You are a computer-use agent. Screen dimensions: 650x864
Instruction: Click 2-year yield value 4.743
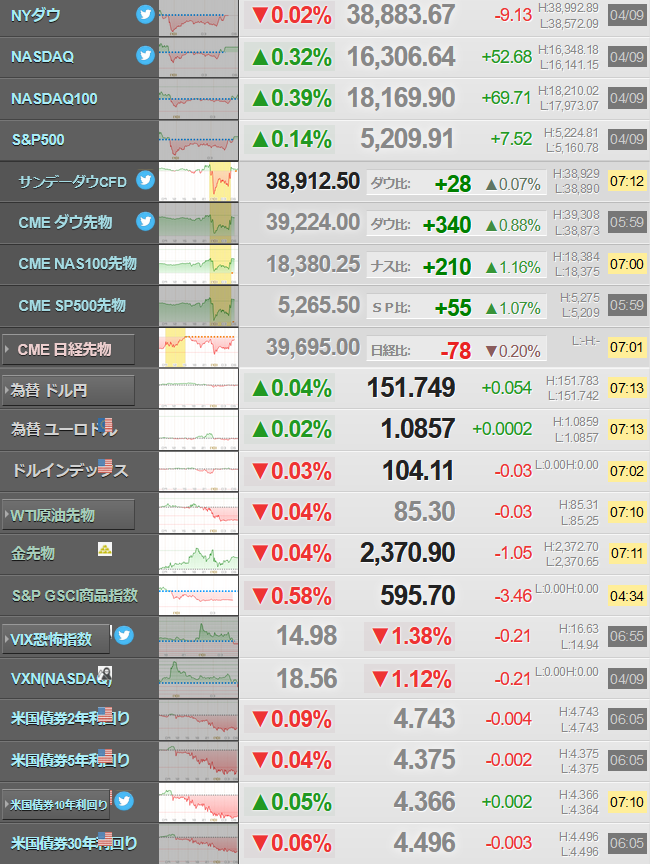pos(424,719)
